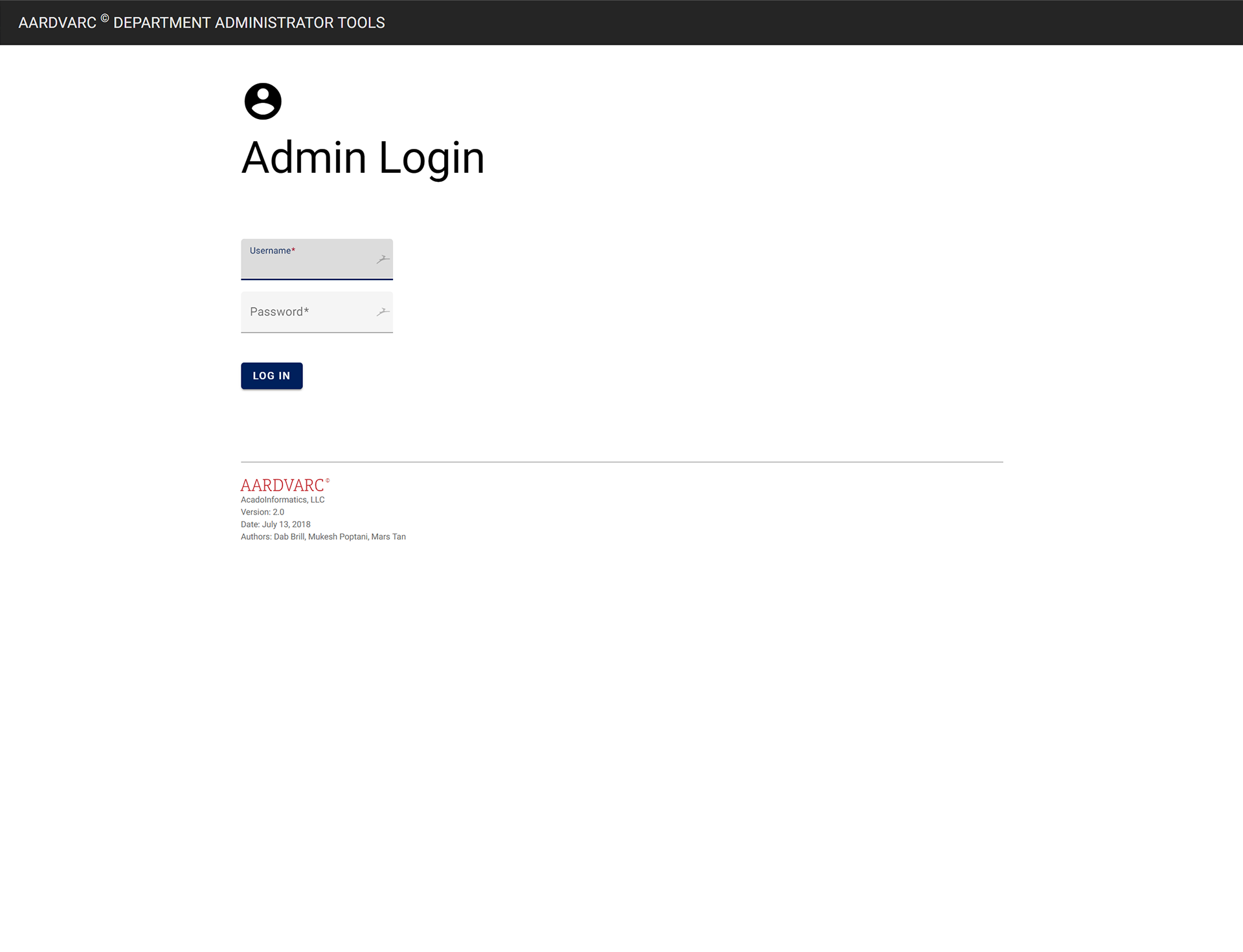The height and width of the screenshot is (952, 1243).
Task: Click the 'Version: 2.0' footer text
Action: tap(262, 512)
